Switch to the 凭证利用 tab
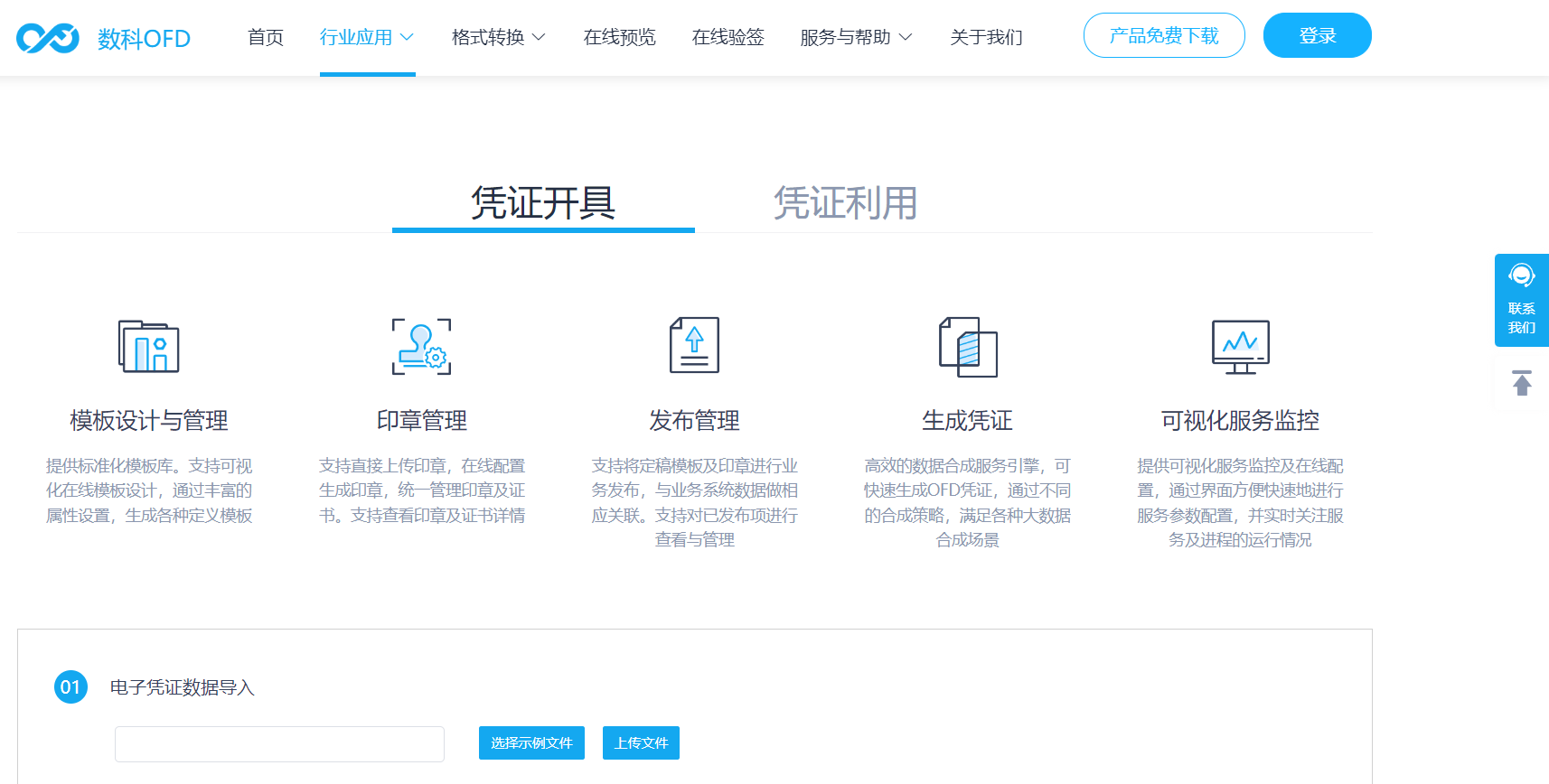Image resolution: width=1549 pixels, height=784 pixels. tap(845, 203)
